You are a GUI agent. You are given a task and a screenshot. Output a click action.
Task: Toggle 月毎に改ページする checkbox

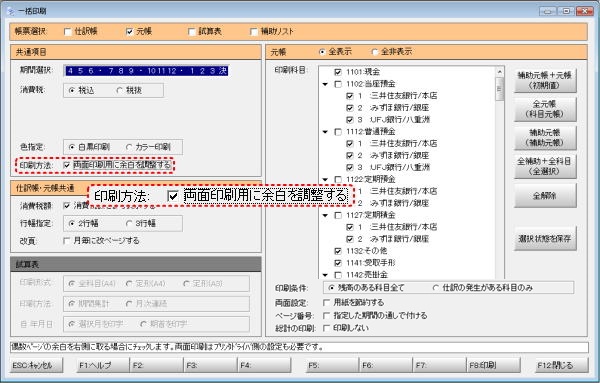click(x=67, y=241)
